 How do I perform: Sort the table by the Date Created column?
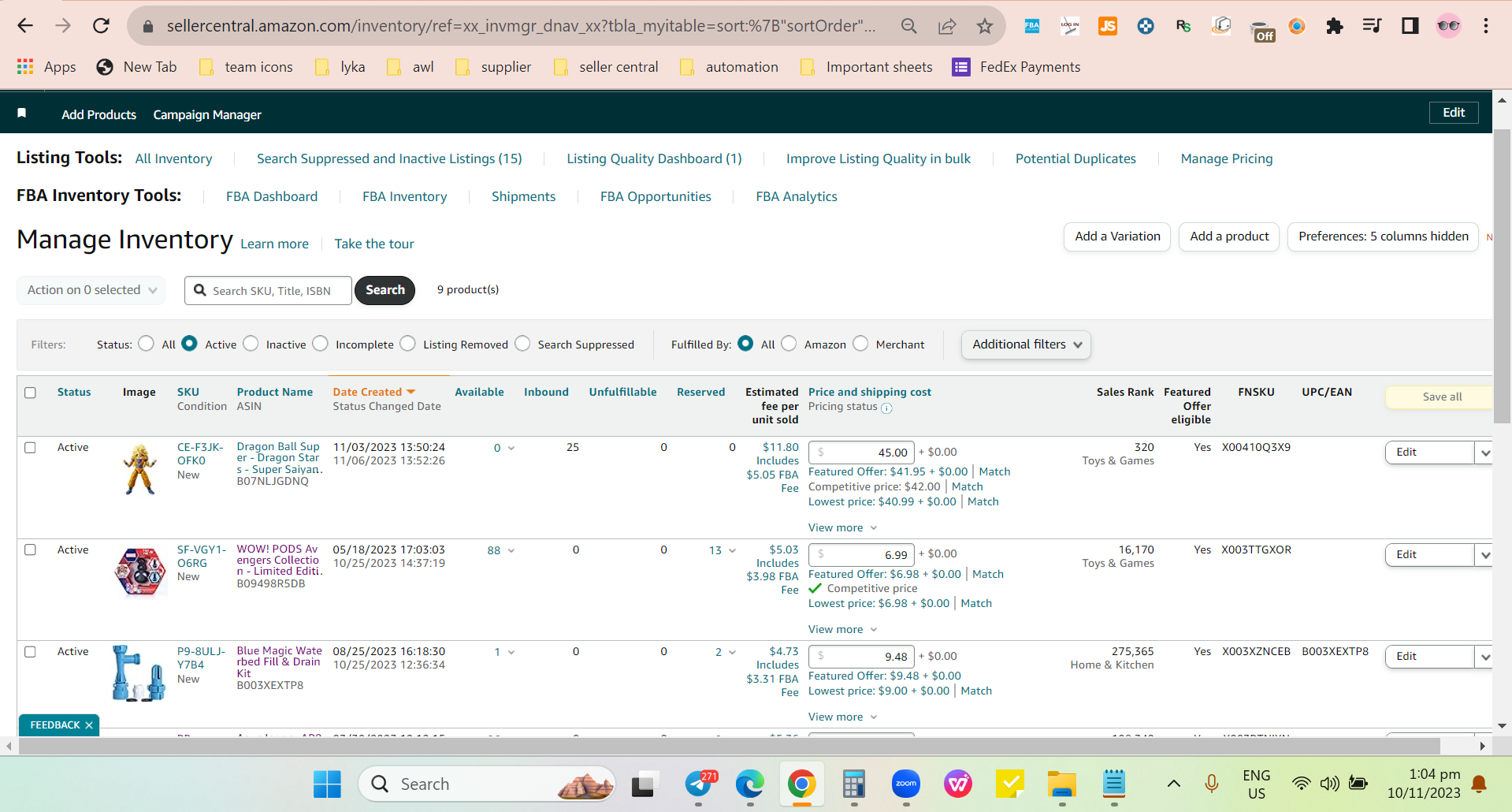pyautogui.click(x=373, y=392)
